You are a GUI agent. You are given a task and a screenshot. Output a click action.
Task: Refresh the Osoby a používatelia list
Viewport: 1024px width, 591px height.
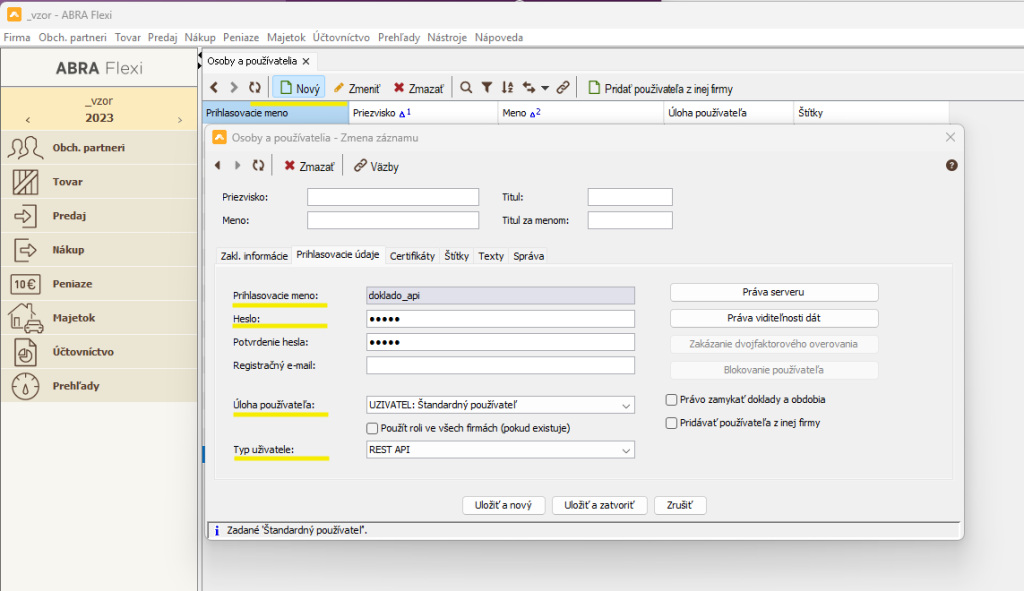255,88
